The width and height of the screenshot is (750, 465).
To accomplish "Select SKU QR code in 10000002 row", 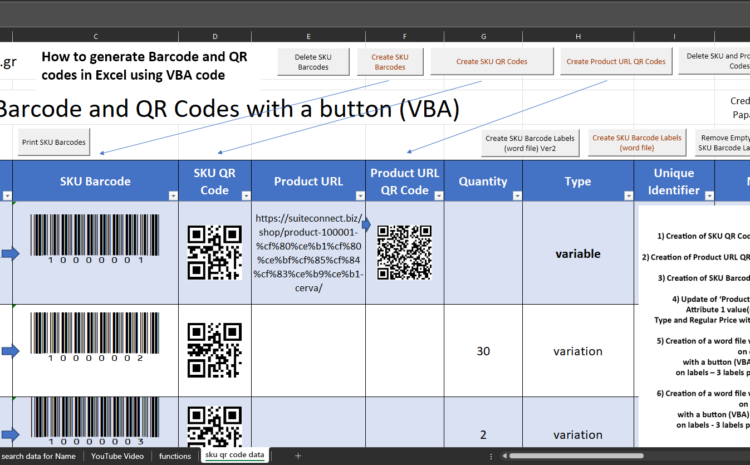I will click(x=214, y=351).
